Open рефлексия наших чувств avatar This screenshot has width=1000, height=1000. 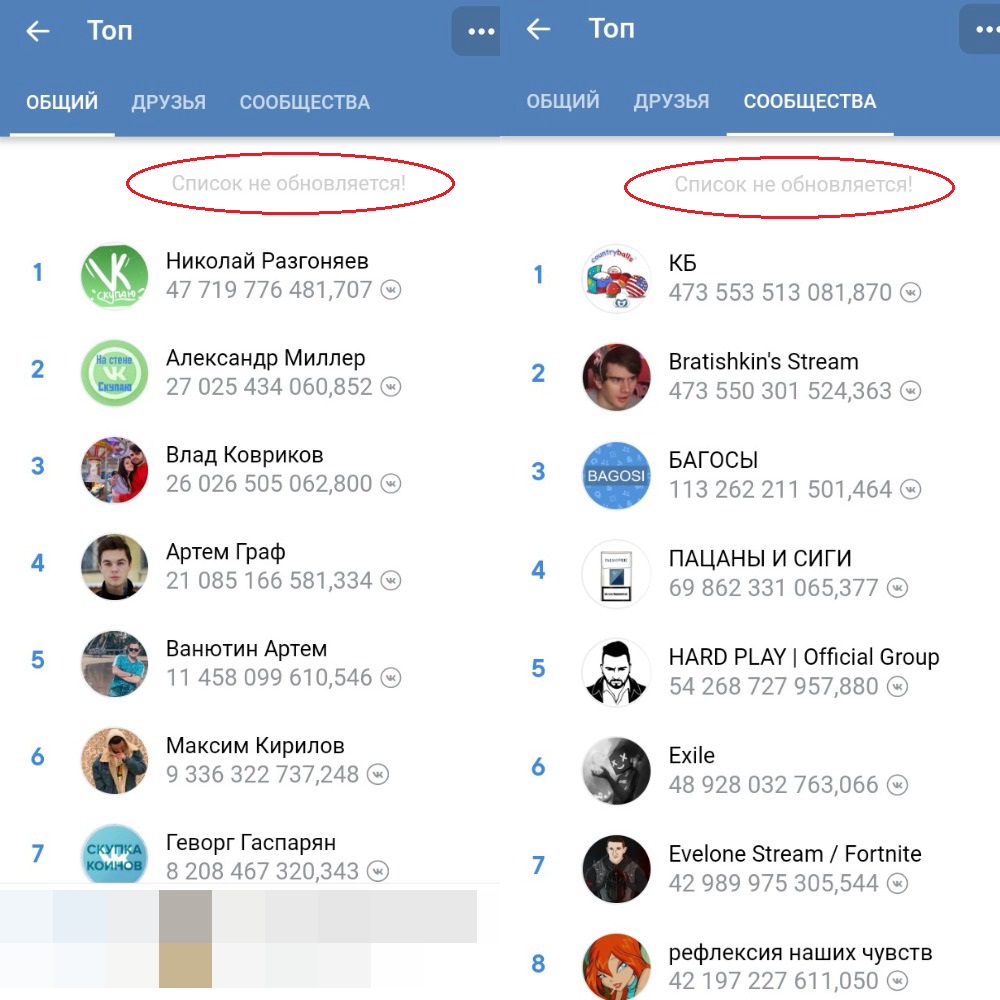pos(616,966)
